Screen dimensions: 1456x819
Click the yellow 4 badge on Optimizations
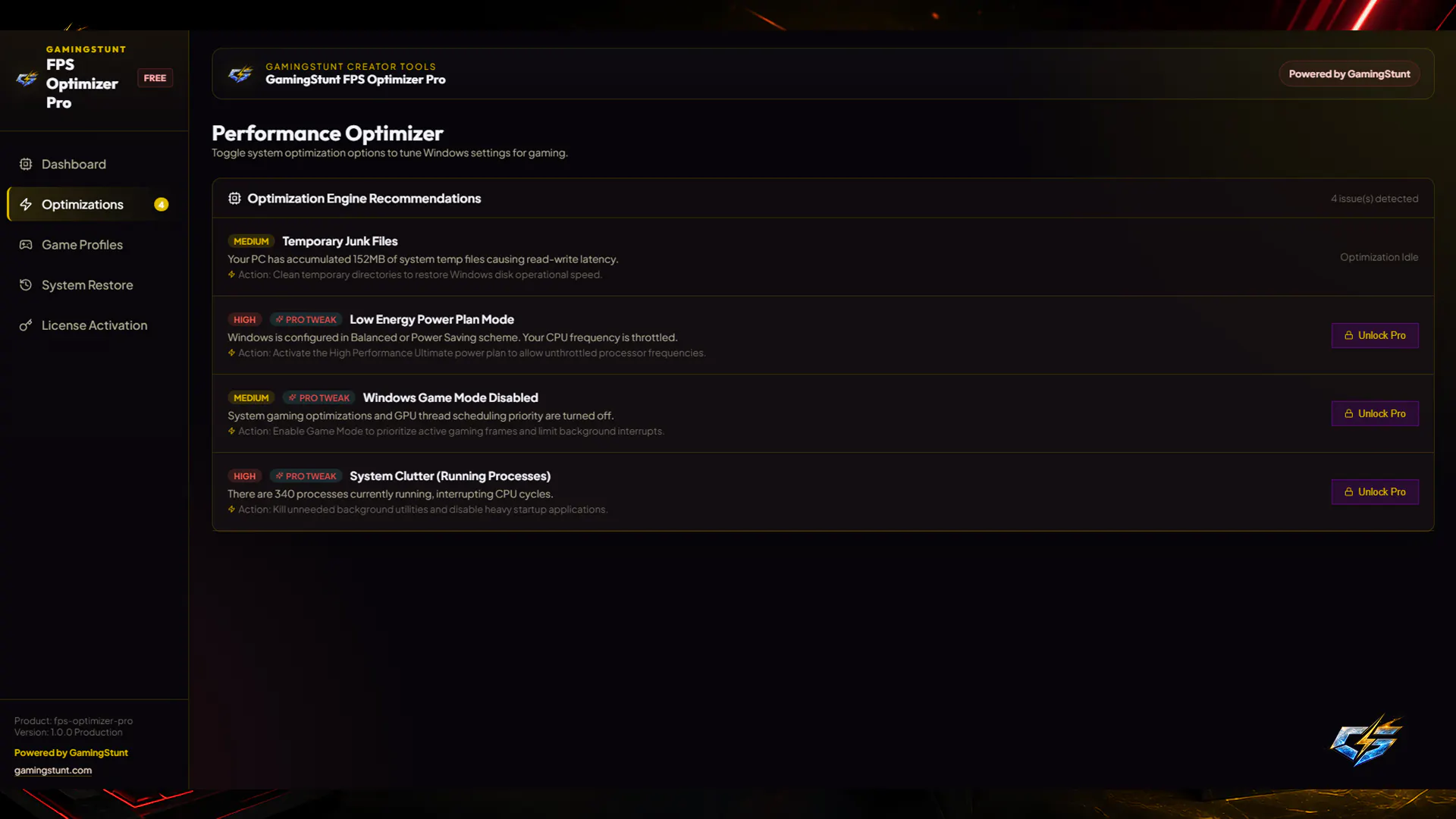tap(162, 204)
